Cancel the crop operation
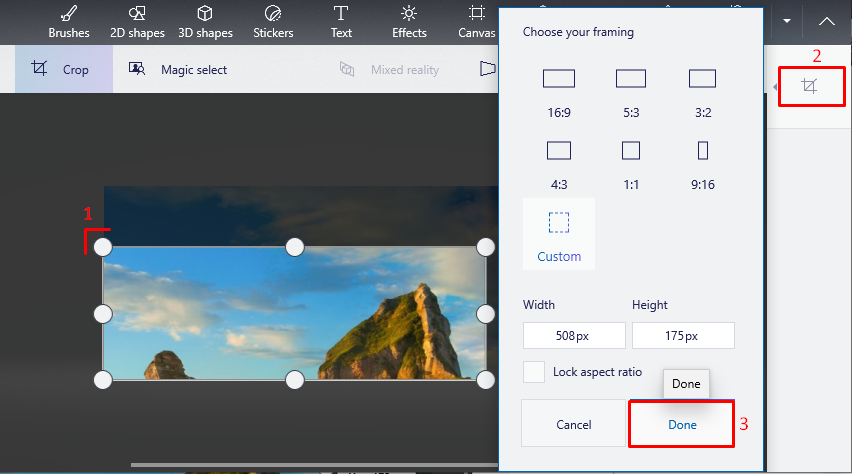 573,425
